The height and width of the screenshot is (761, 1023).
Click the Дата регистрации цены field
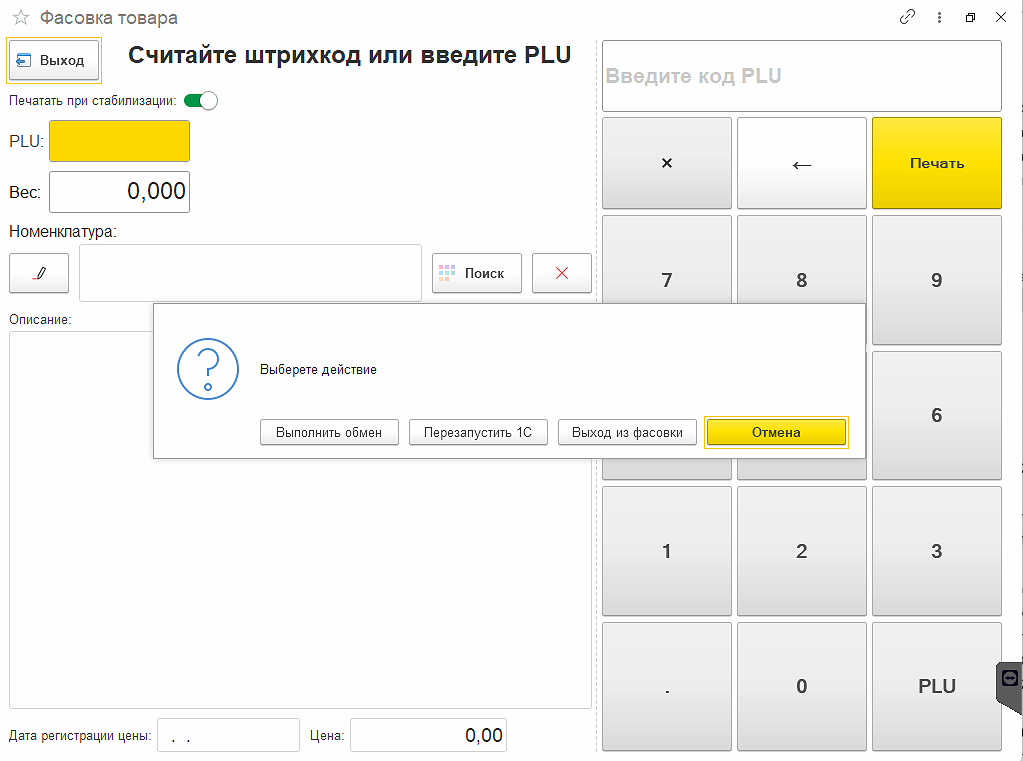pos(228,736)
